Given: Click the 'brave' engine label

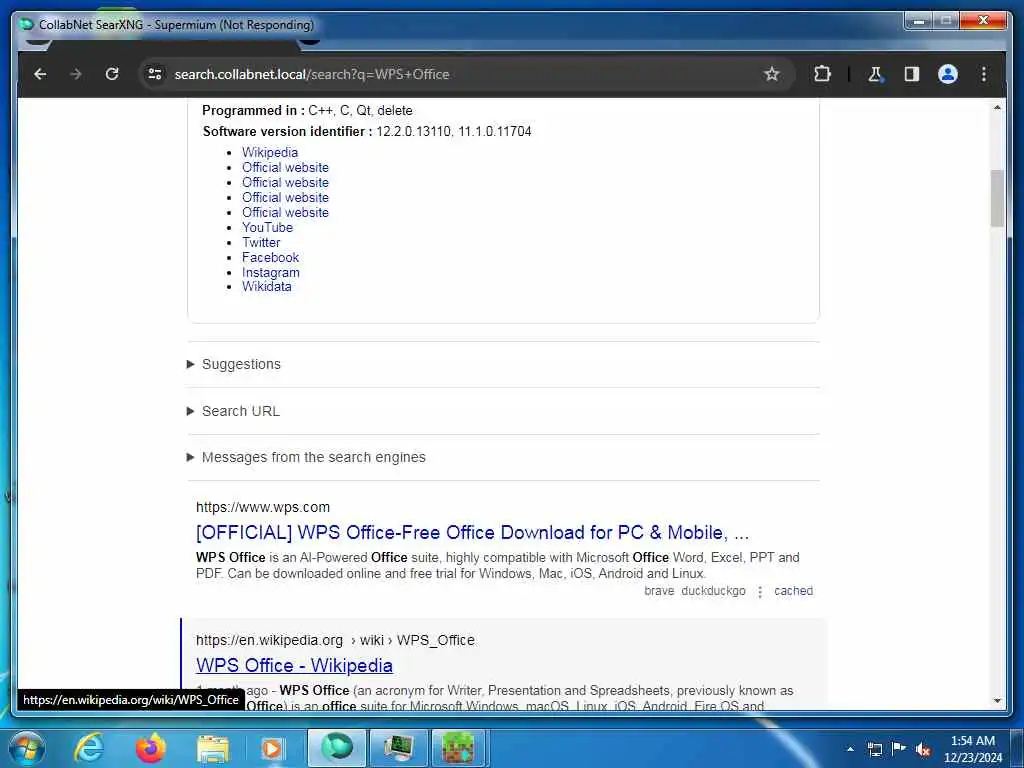Looking at the screenshot, I should tap(659, 591).
